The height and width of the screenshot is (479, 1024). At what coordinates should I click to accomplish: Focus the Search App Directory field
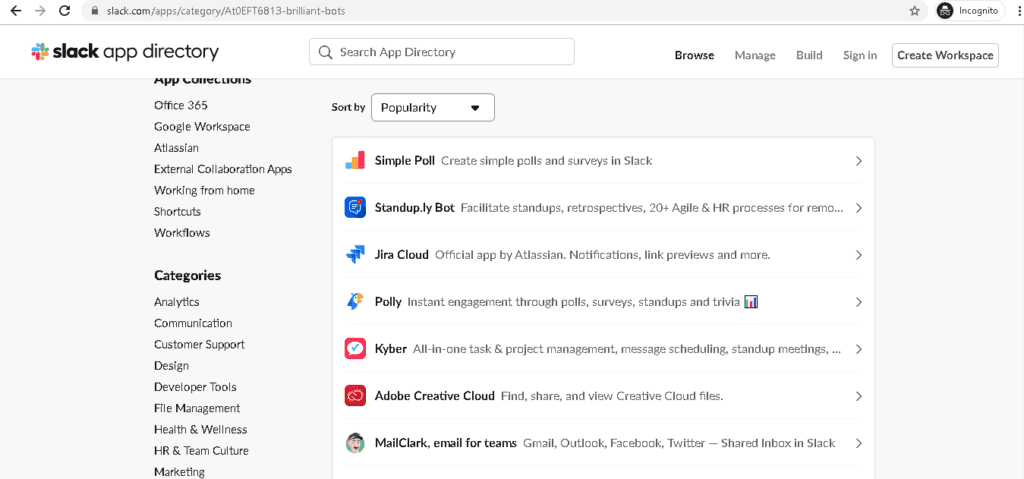click(x=441, y=52)
